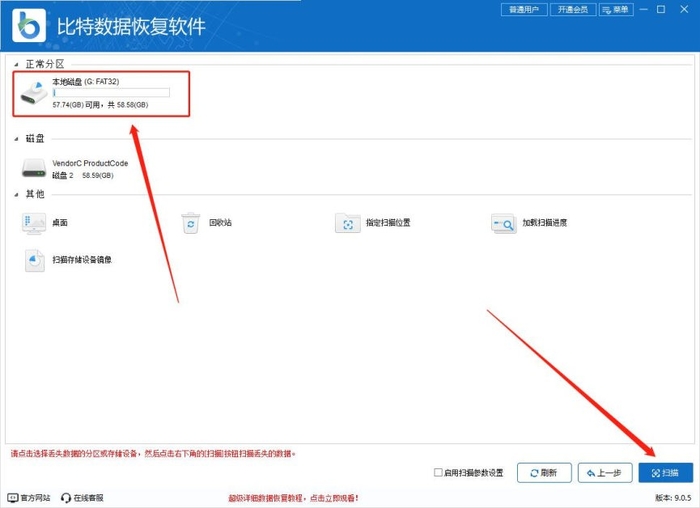Start scanning with the 扫描 button
This screenshot has height=508, width=700.
(665, 473)
